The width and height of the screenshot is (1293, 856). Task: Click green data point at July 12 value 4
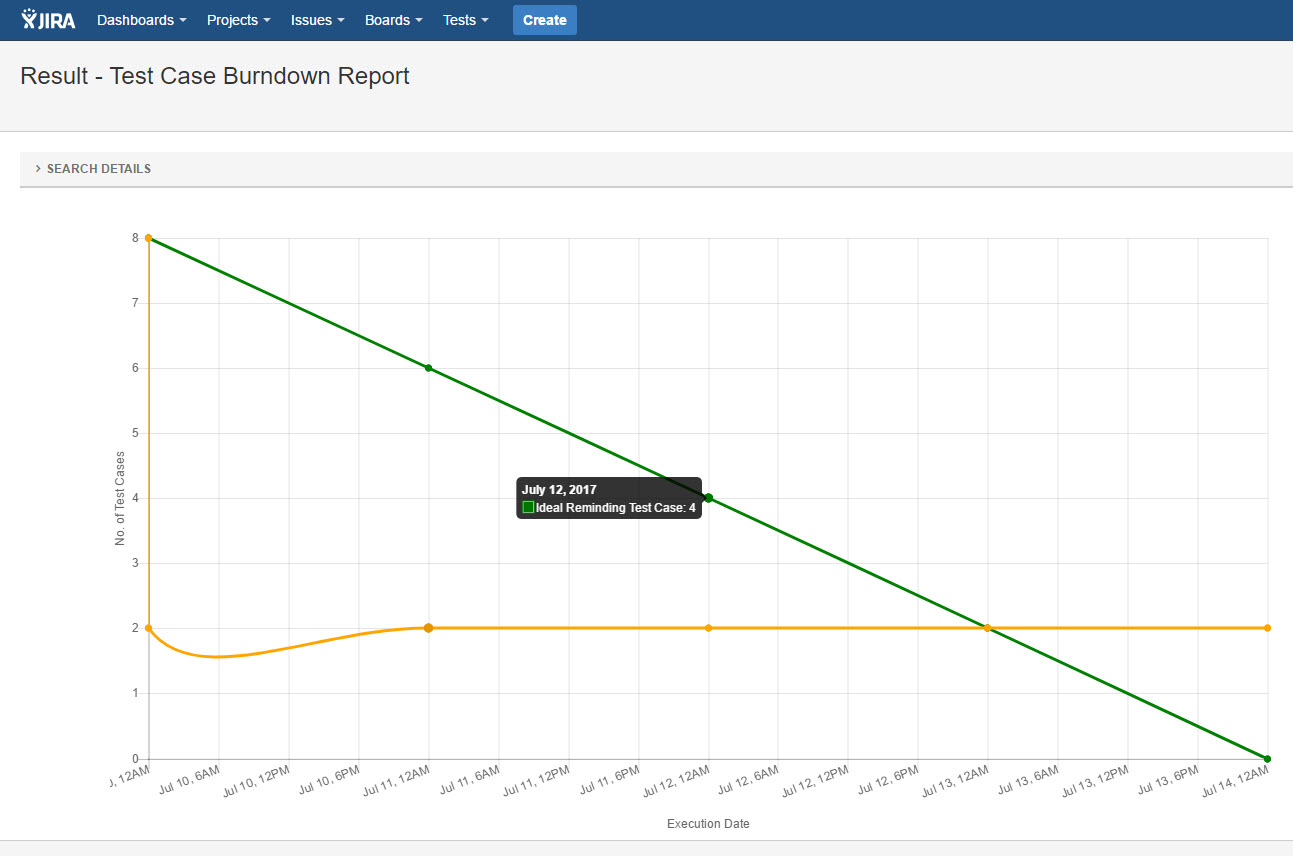click(708, 498)
